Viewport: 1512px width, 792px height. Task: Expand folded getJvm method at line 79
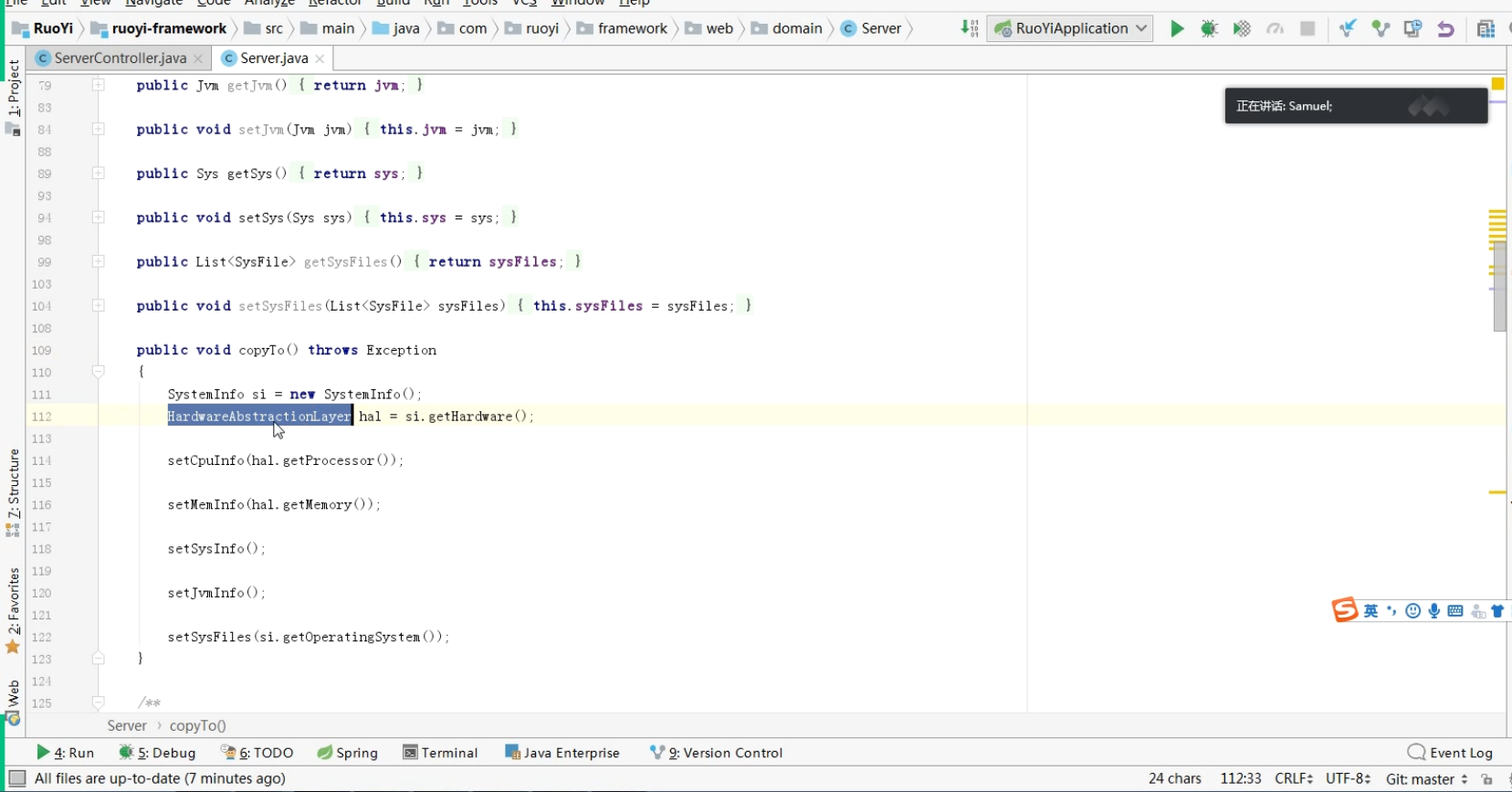click(x=98, y=85)
